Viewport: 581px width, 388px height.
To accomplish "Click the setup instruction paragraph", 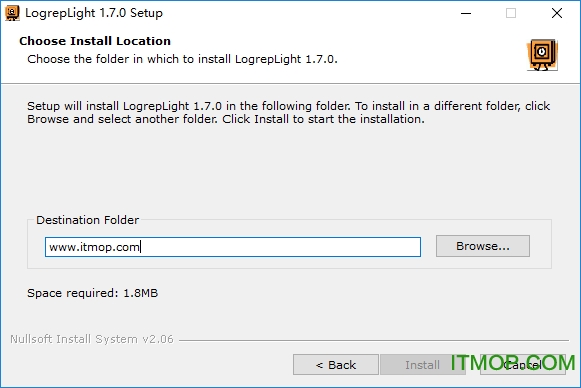I will click(288, 112).
